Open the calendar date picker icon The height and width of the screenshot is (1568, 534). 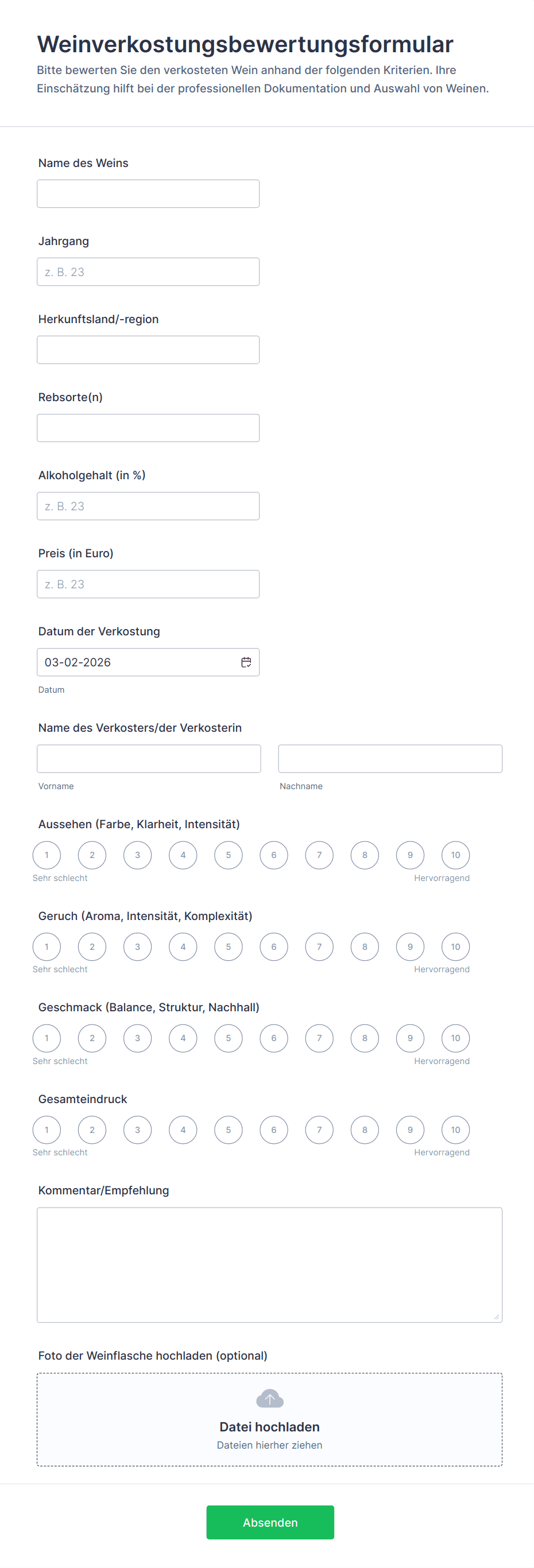tap(246, 662)
